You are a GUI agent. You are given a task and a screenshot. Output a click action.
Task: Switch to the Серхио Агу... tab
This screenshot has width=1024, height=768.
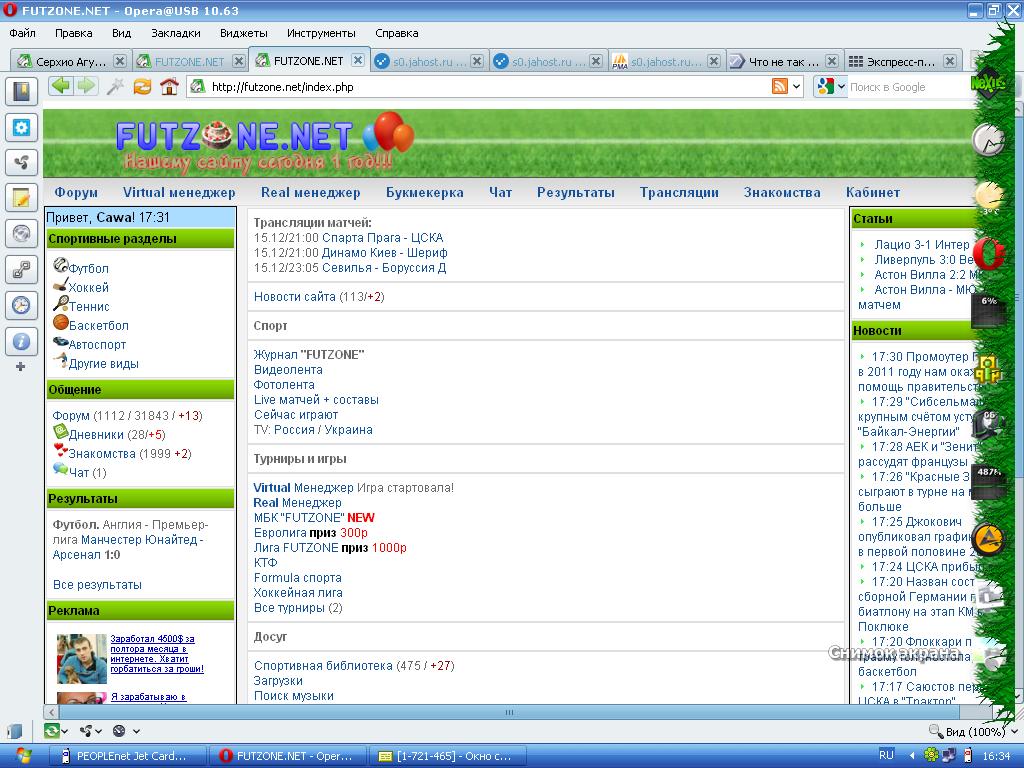coord(71,61)
